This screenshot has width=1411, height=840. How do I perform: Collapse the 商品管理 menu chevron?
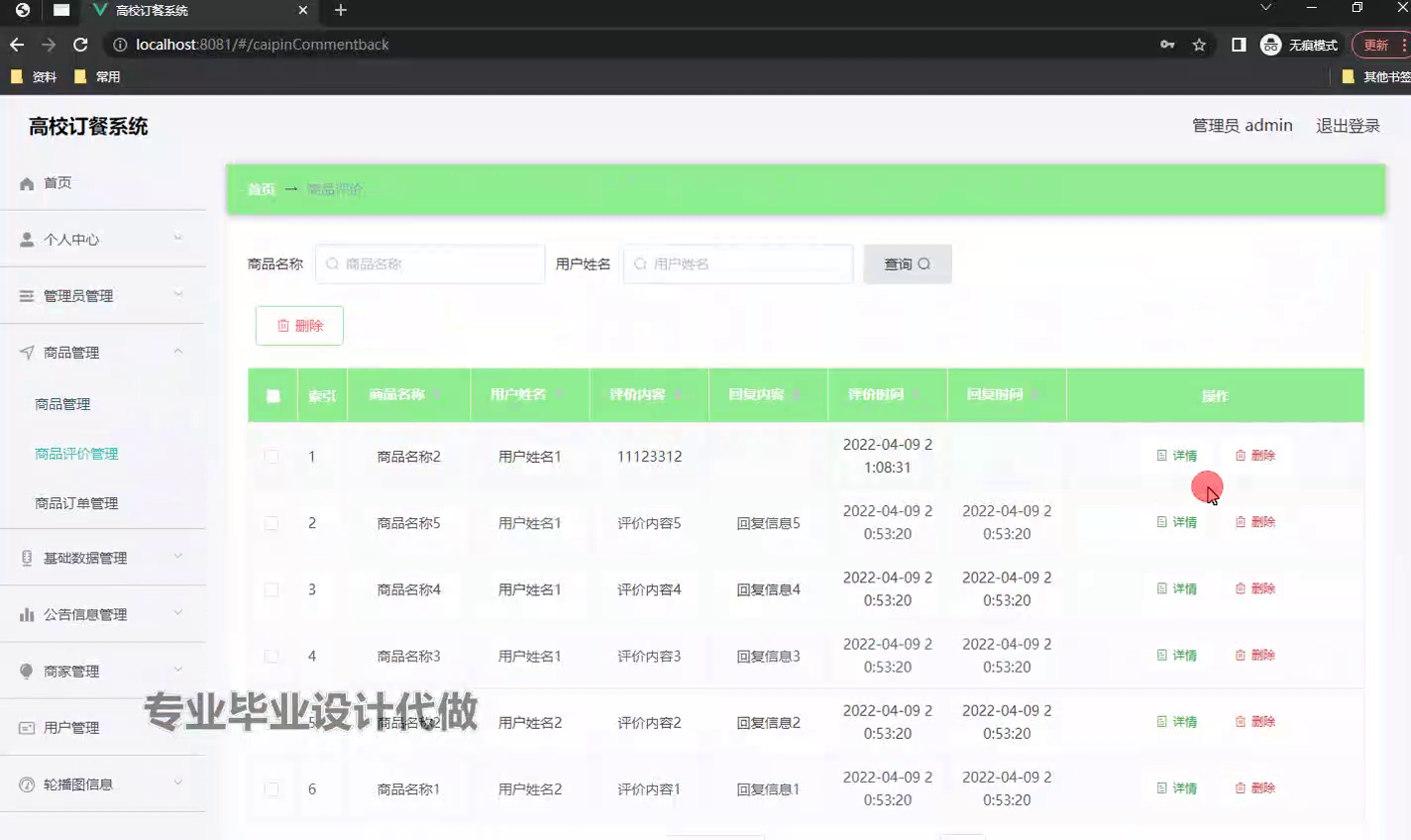[178, 351]
